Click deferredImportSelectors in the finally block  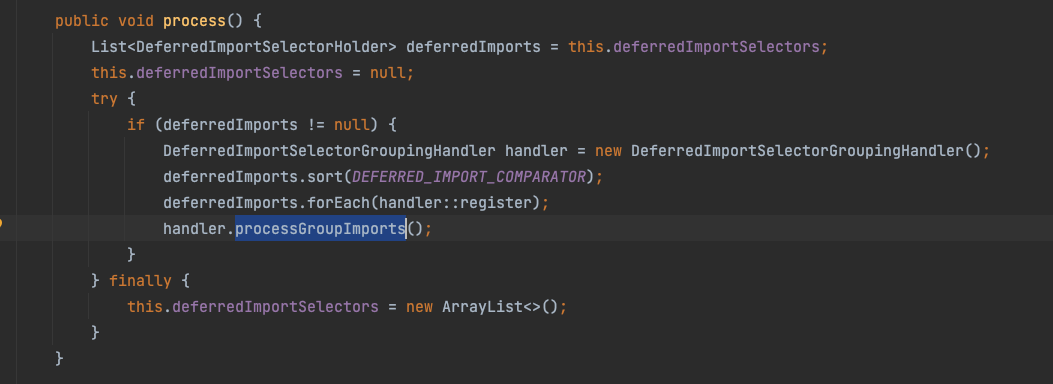tap(275, 307)
